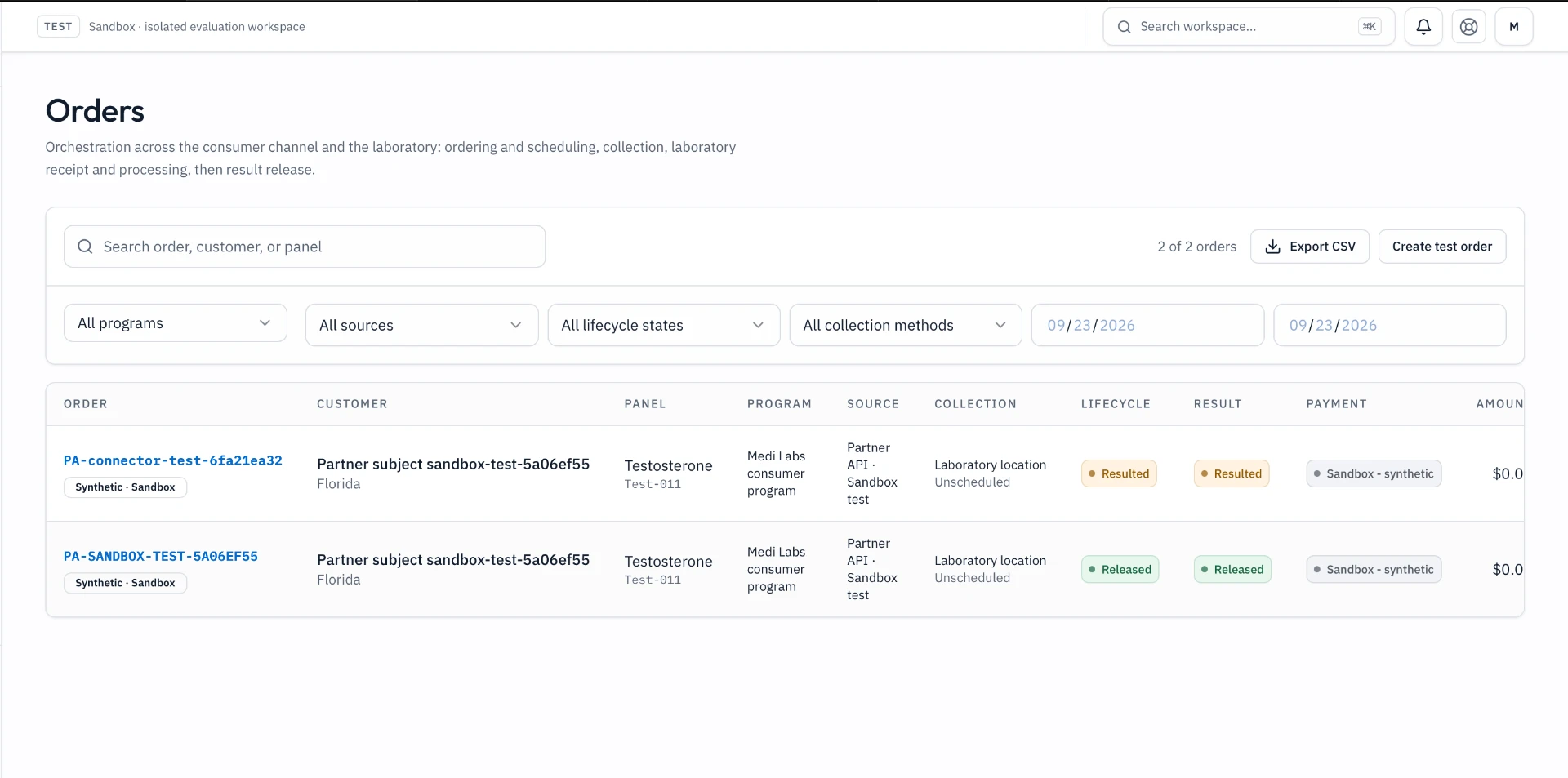Click the order search magnifier icon
The width and height of the screenshot is (1568, 778).
coord(85,247)
